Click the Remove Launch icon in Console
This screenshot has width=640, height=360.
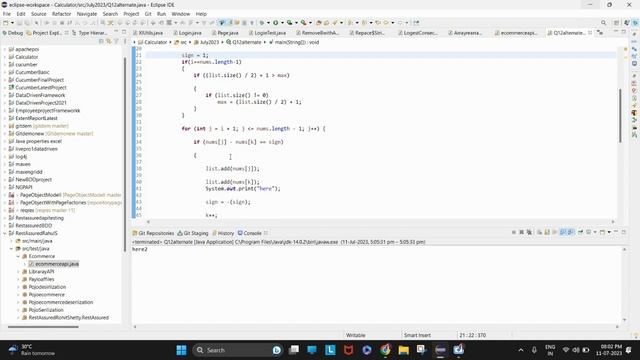[522, 232]
